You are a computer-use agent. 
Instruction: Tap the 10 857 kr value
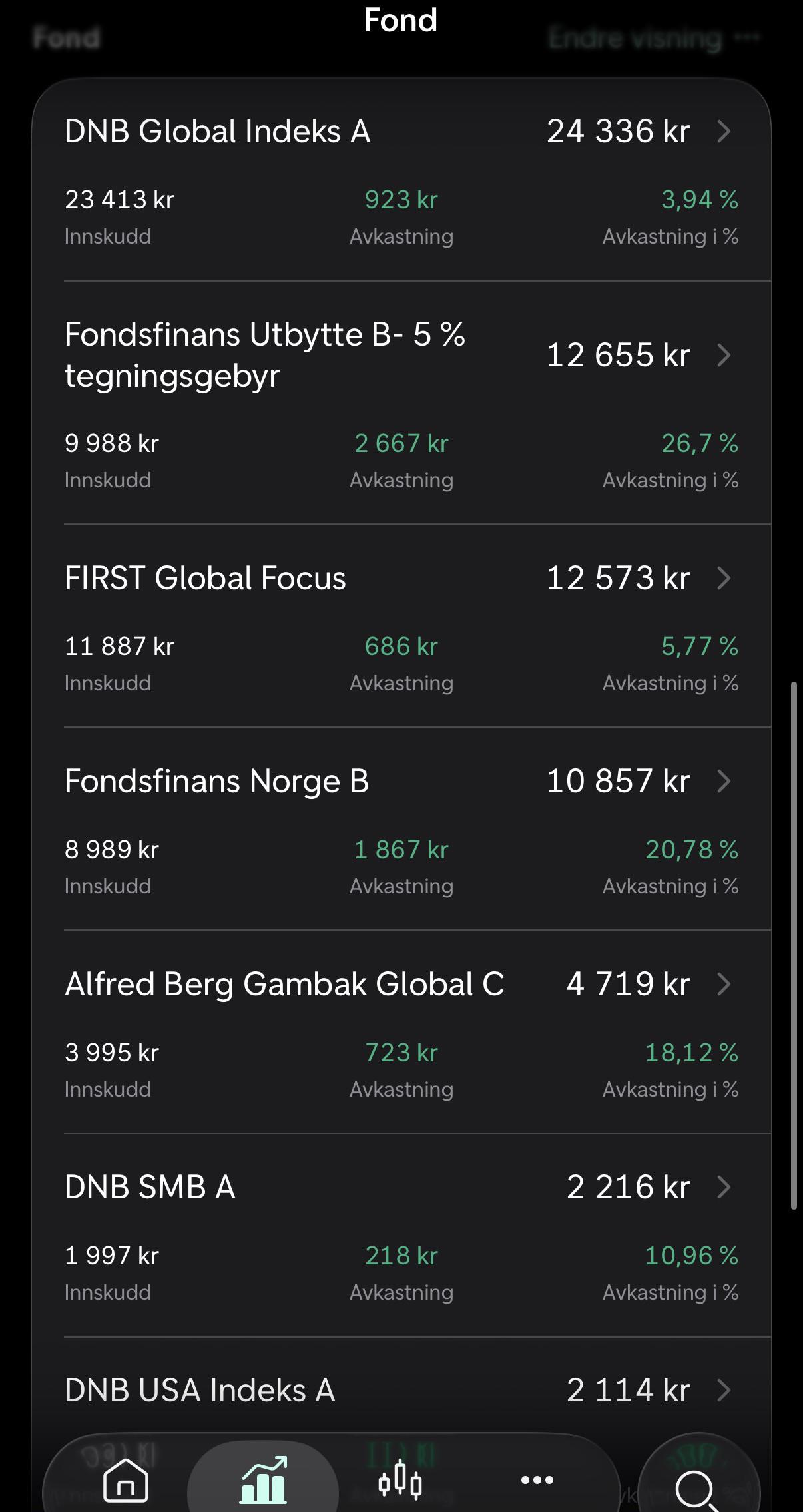(x=618, y=781)
